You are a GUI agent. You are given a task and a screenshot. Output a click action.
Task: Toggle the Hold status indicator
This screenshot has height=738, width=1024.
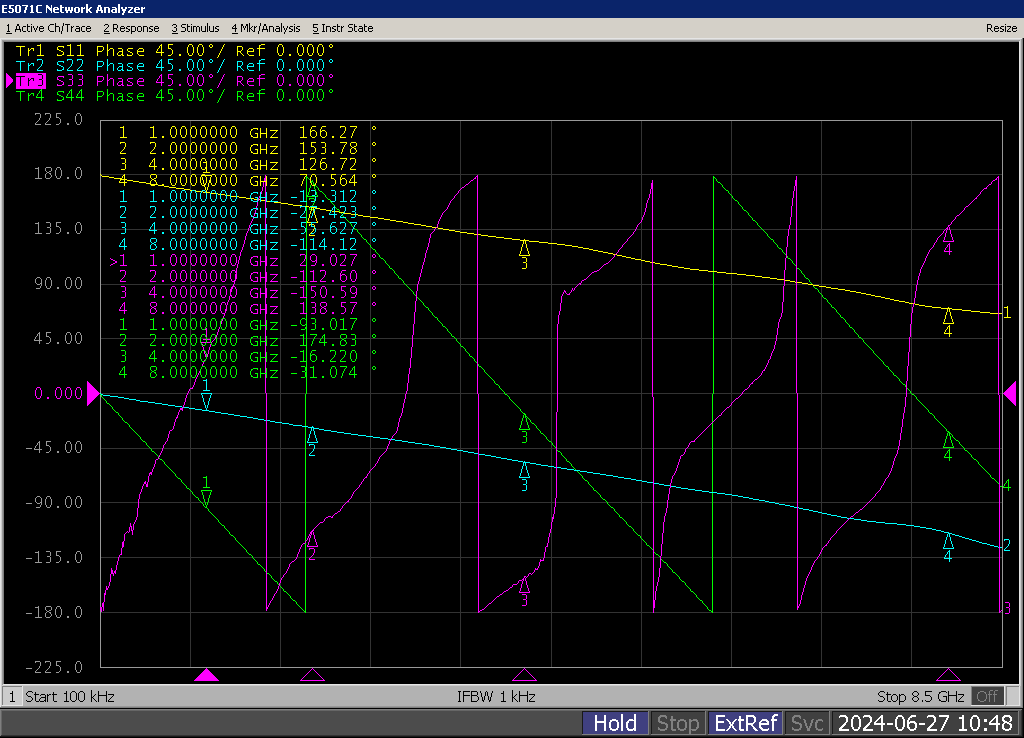tap(615, 723)
